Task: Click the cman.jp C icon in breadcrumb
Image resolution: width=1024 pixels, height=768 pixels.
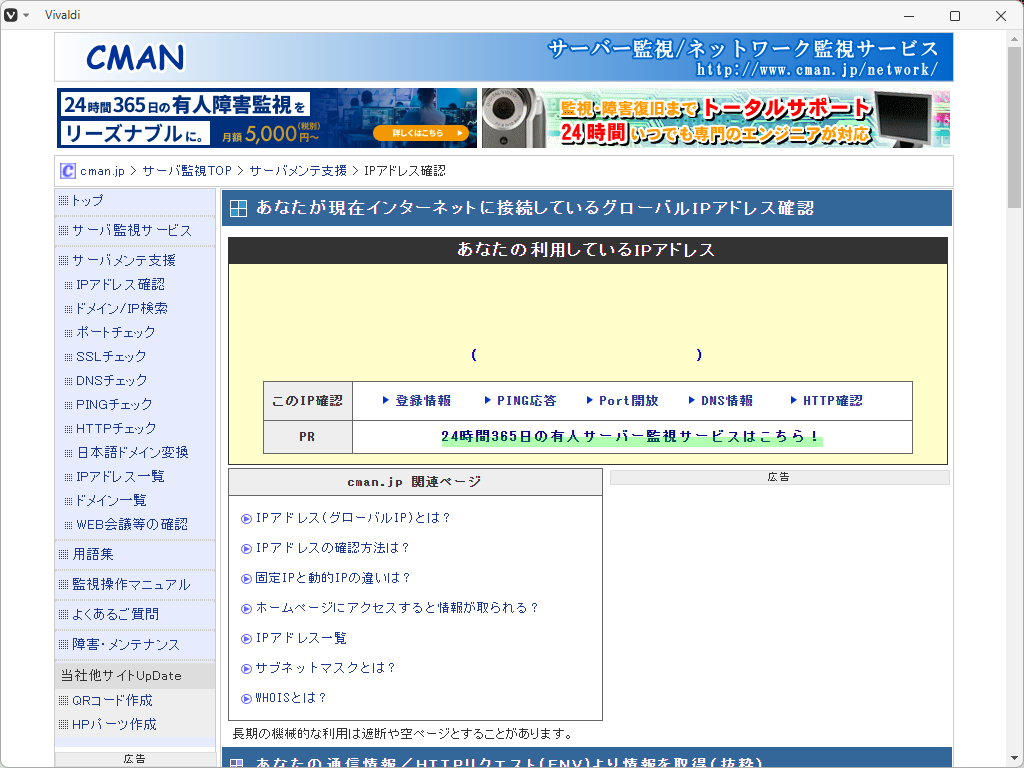Action: (67, 171)
